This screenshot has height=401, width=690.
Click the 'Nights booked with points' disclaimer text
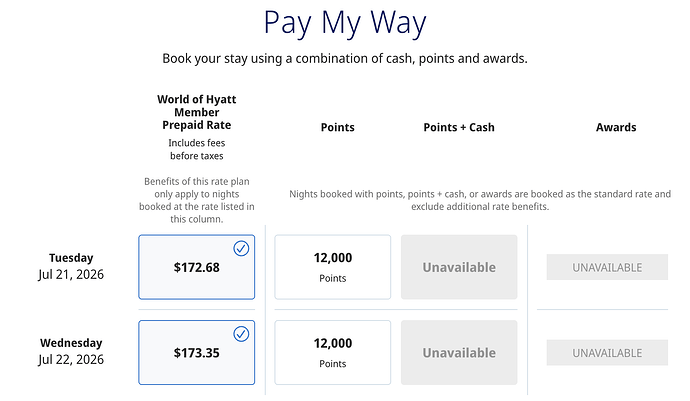point(480,200)
